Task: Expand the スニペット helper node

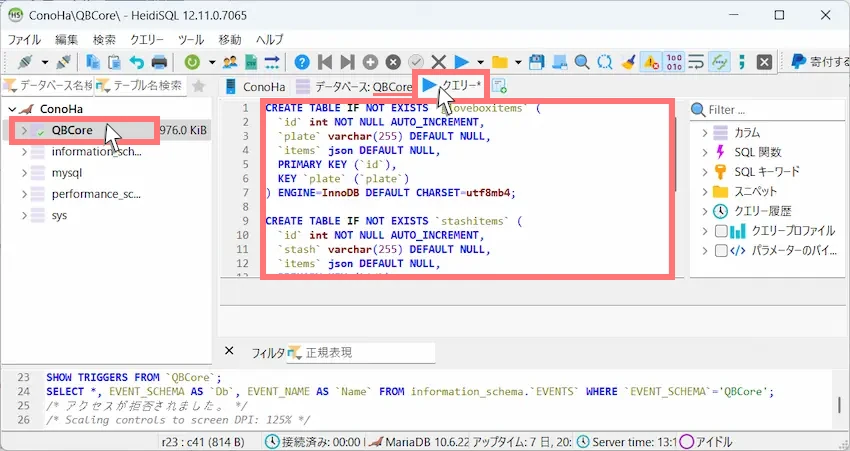Action: pos(705,191)
